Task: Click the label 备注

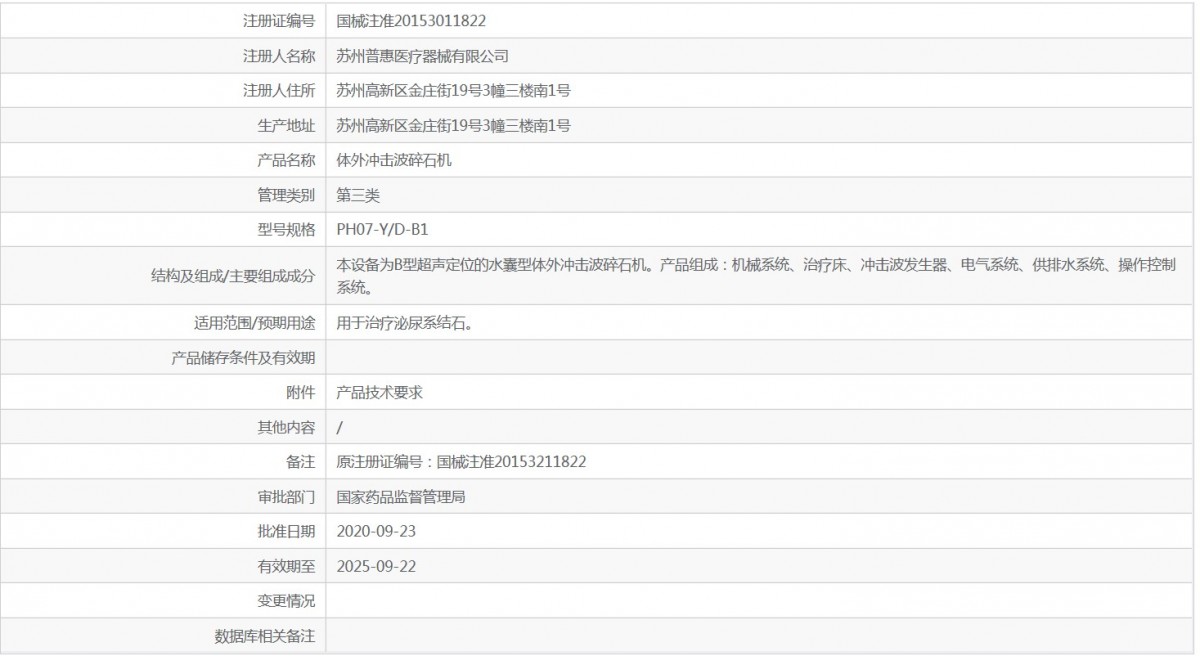Action: (301, 462)
